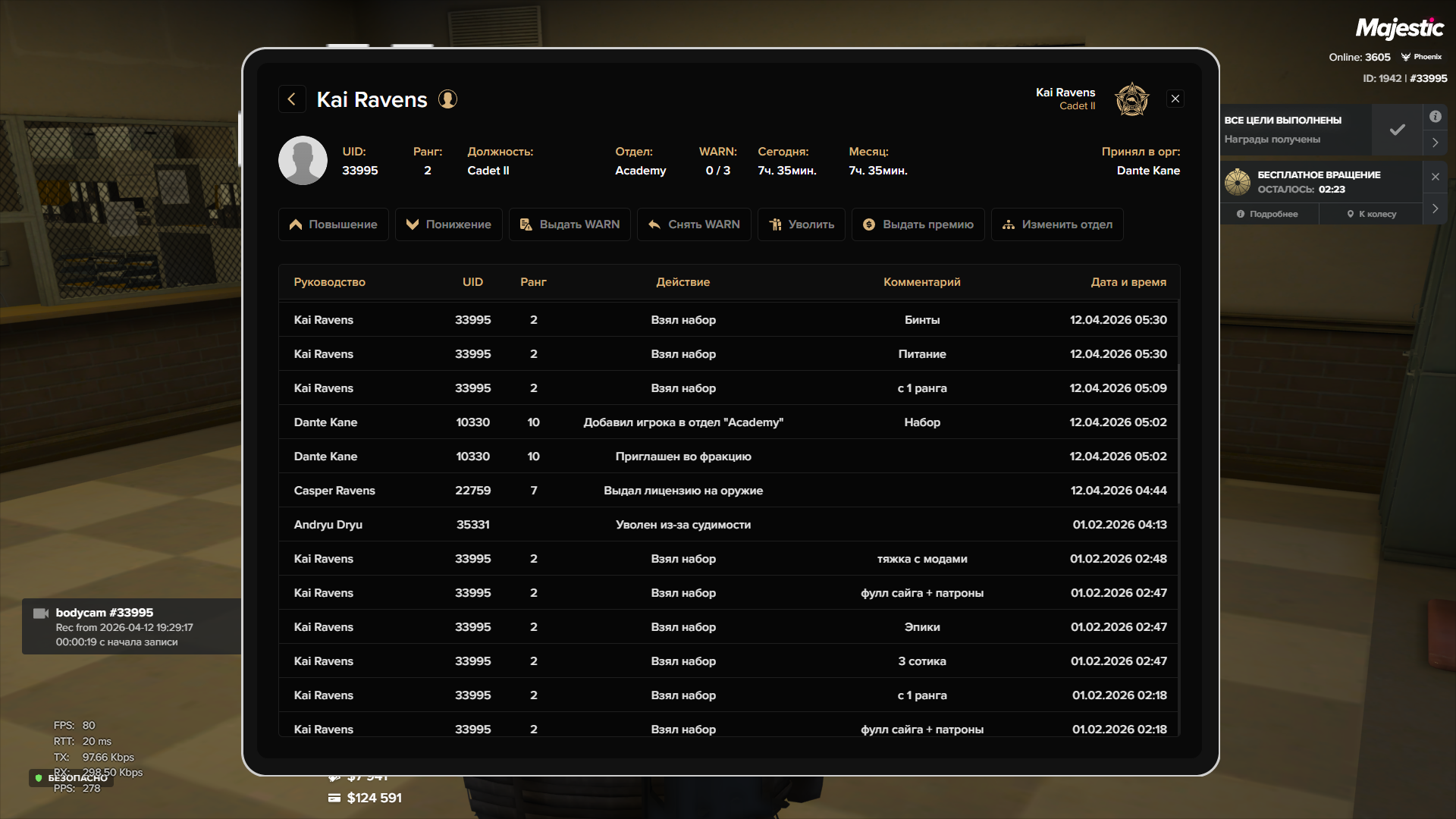Promote player with Повышение button
This screenshot has height=819, width=1456.
point(333,224)
